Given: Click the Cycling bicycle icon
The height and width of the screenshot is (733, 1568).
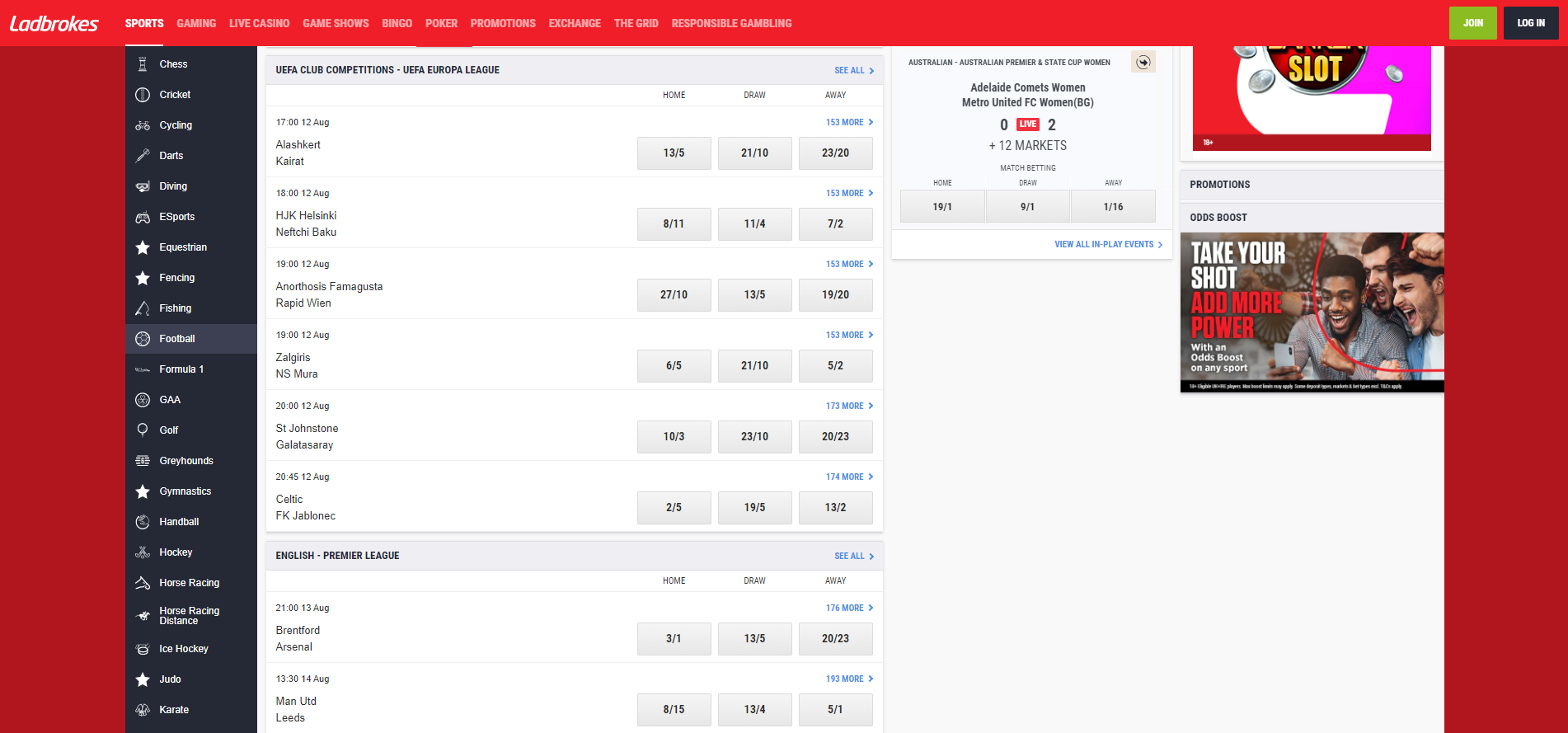Looking at the screenshot, I should [x=143, y=125].
